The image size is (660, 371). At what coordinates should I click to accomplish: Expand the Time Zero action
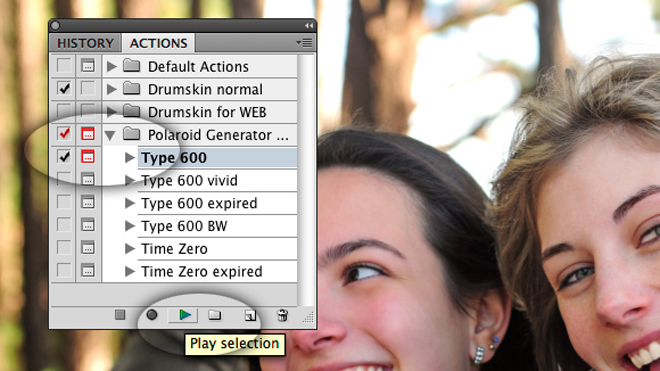coord(130,248)
